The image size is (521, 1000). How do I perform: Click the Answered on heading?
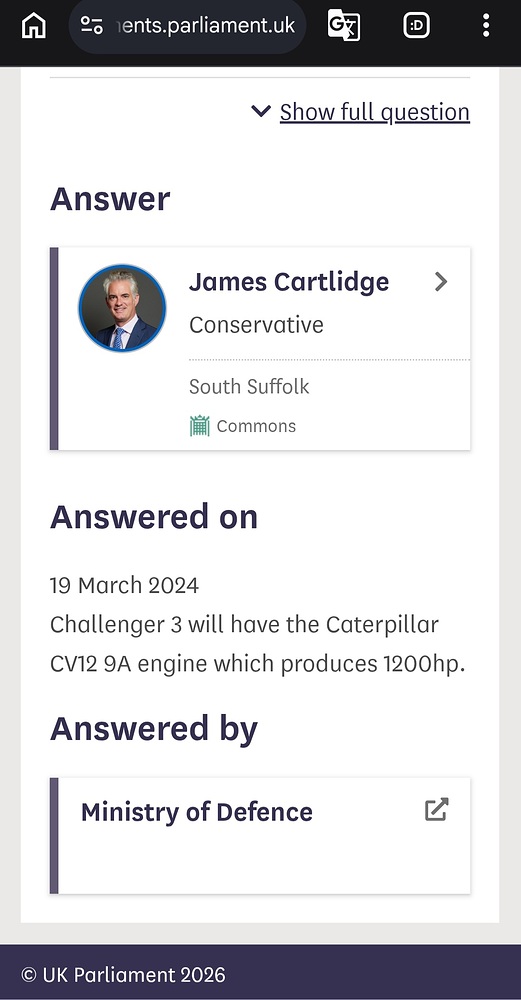[x=154, y=516]
